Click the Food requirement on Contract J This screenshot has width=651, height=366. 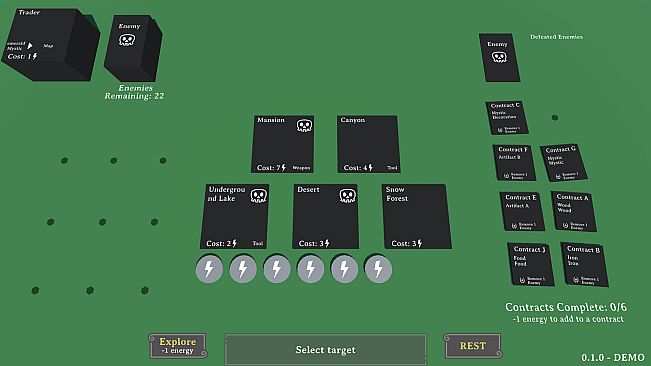click(520, 261)
